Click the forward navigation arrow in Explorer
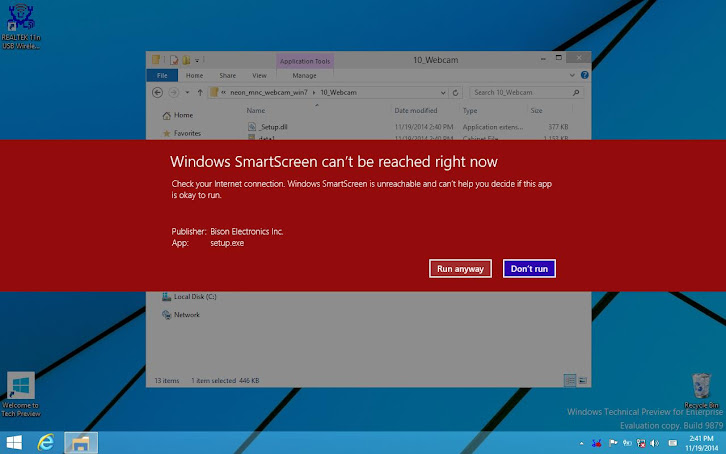This screenshot has height=454, width=726. pos(174,93)
